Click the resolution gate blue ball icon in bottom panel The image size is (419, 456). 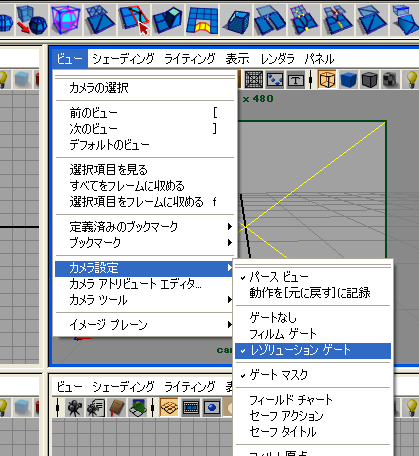(x=212, y=407)
